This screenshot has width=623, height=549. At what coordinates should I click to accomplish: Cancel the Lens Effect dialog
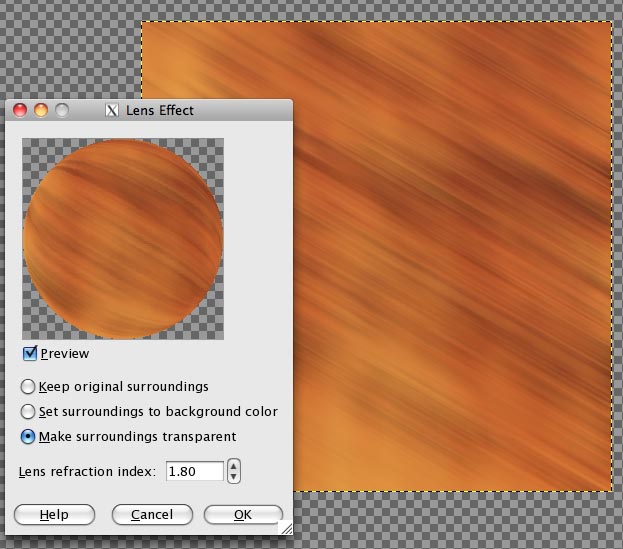152,514
